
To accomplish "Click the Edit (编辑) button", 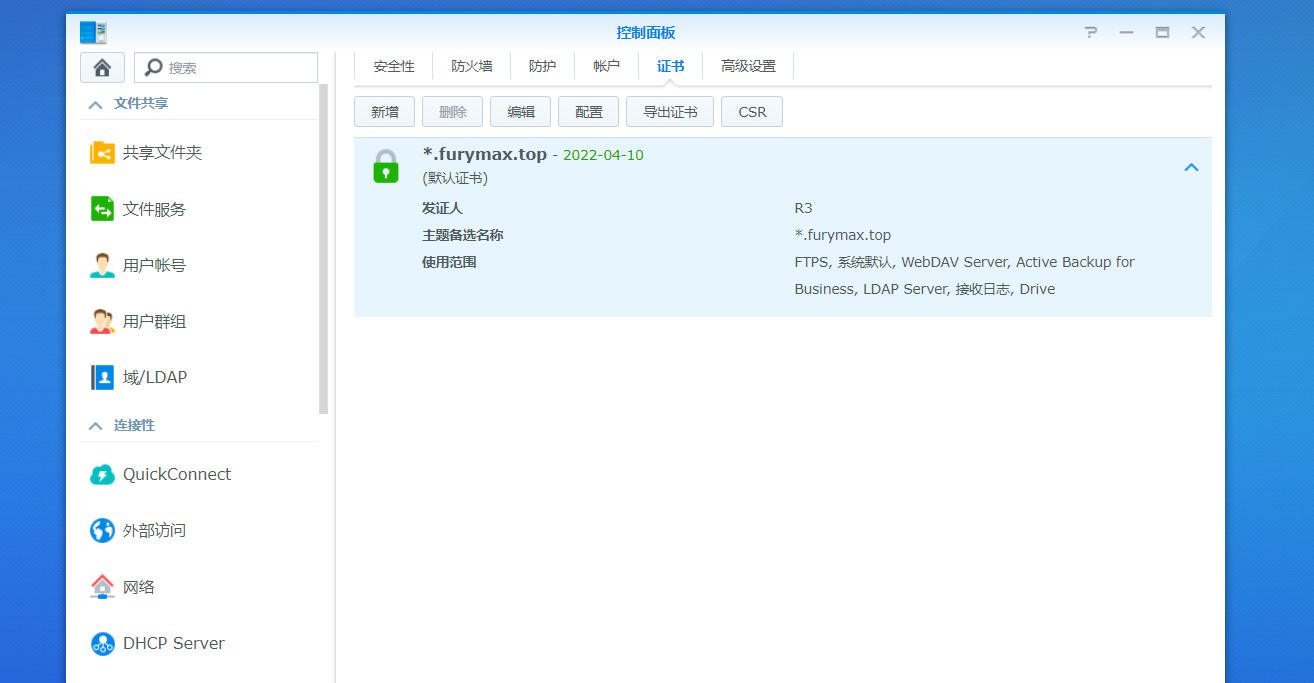I will [521, 112].
